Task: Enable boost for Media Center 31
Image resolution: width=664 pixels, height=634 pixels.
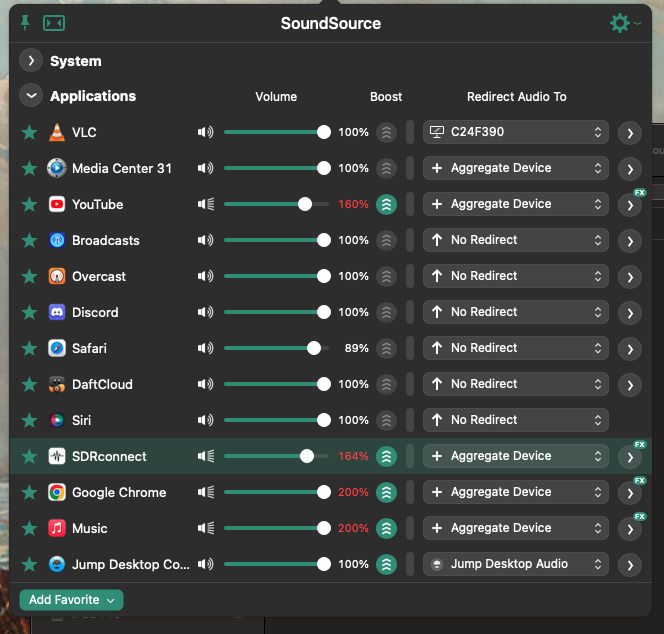Action: (x=386, y=168)
